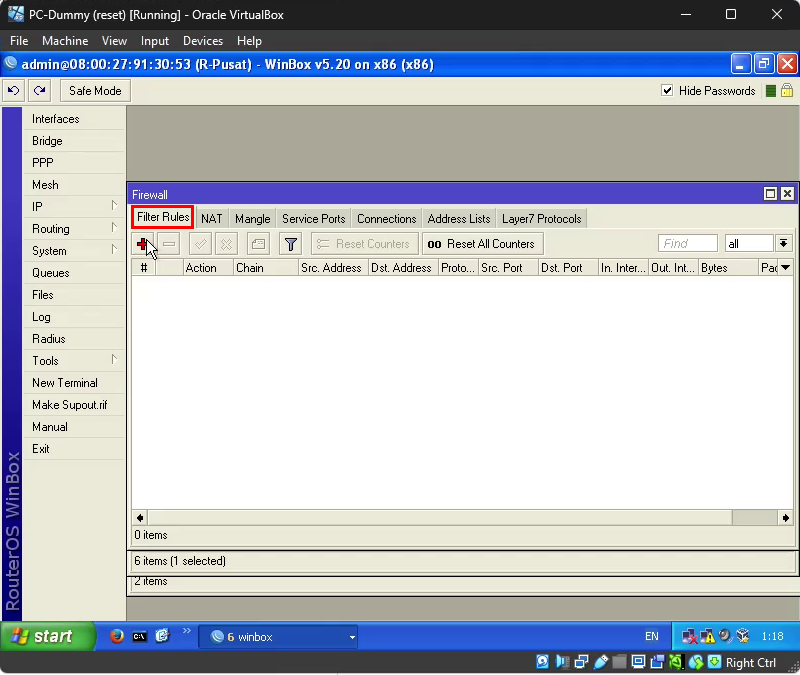Open the winbox taskbar group dropdown
The image size is (800, 675).
pos(352,637)
